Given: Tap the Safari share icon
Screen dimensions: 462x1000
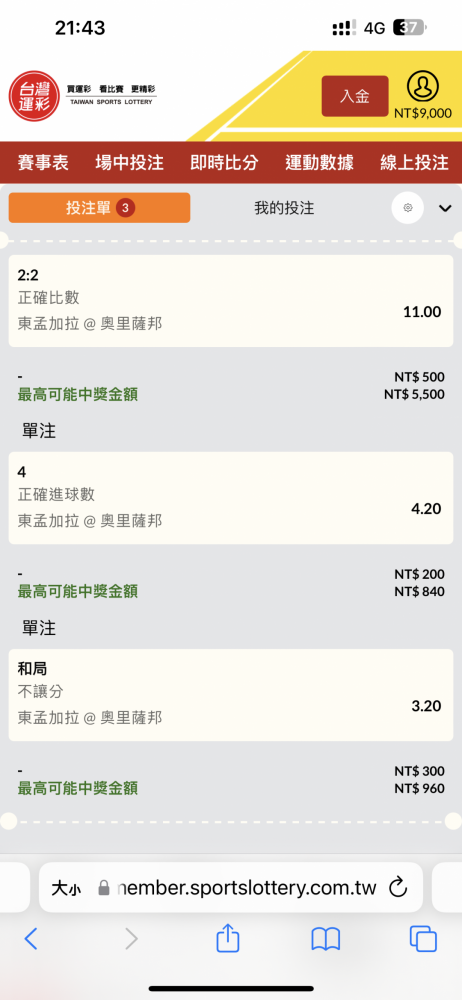Looking at the screenshot, I should 228,938.
